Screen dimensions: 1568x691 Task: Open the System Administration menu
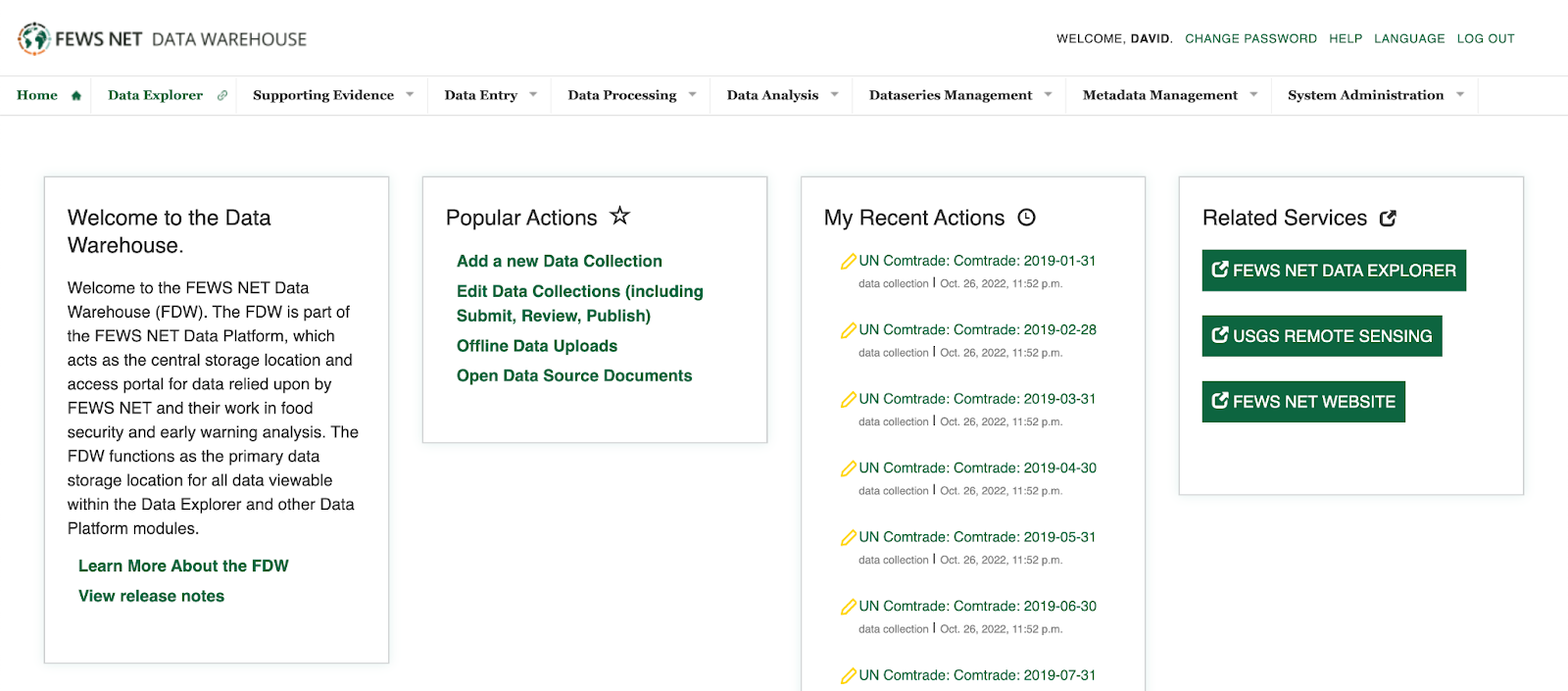pyautogui.click(x=1375, y=95)
